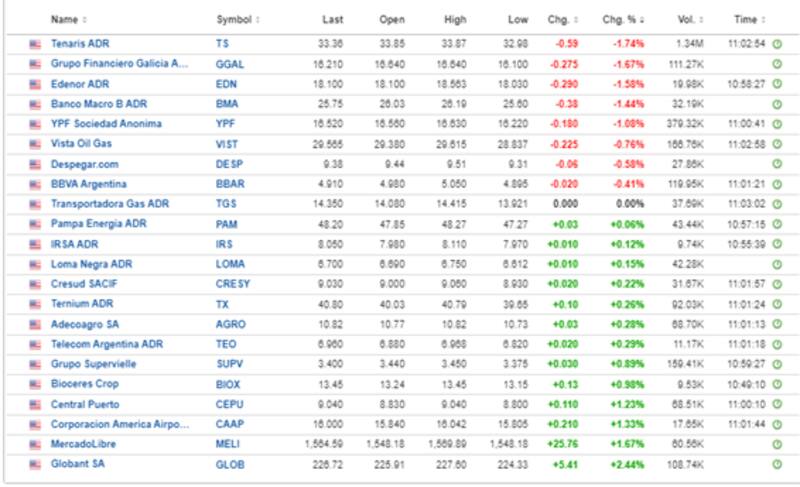Sort the table by Name column
The height and width of the screenshot is (487, 800).
67,20
